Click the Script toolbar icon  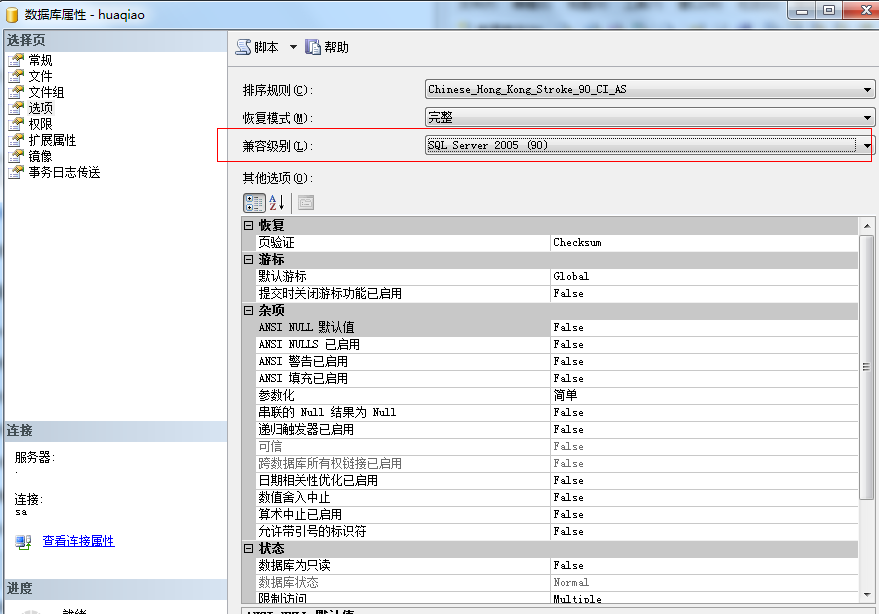point(243,47)
